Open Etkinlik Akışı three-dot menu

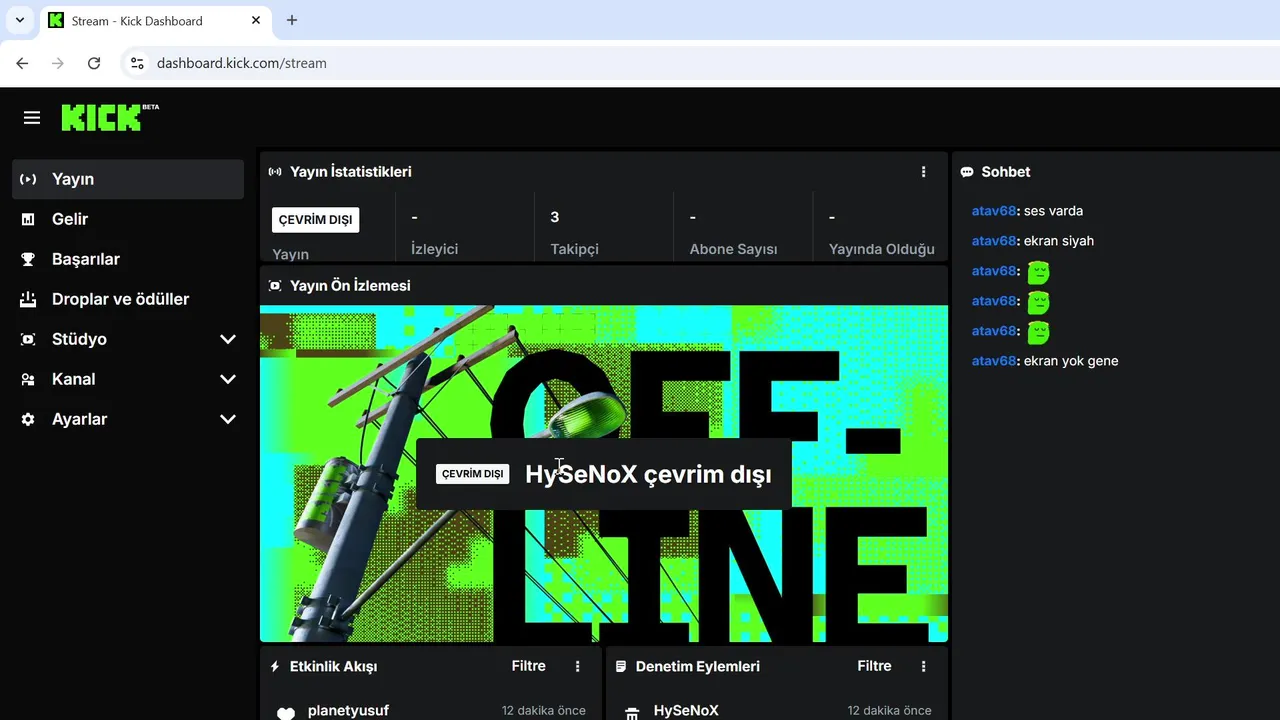[x=577, y=666]
